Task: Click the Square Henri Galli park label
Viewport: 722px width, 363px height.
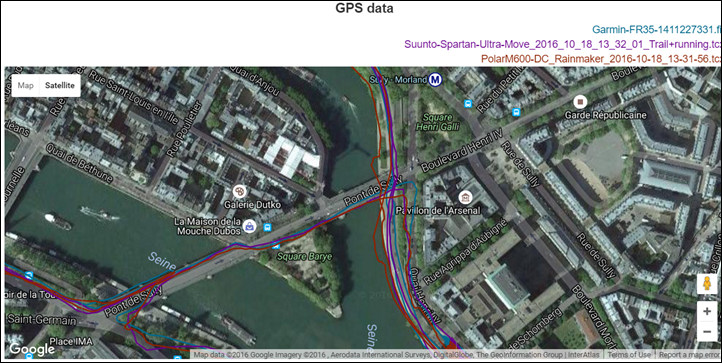Action: (438, 122)
